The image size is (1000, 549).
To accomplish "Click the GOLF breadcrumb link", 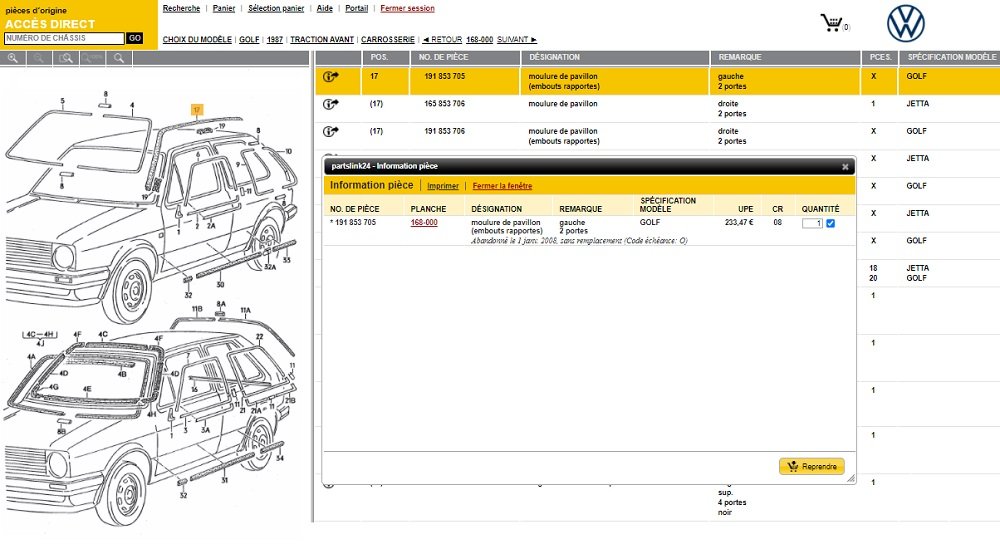I will [x=249, y=40].
